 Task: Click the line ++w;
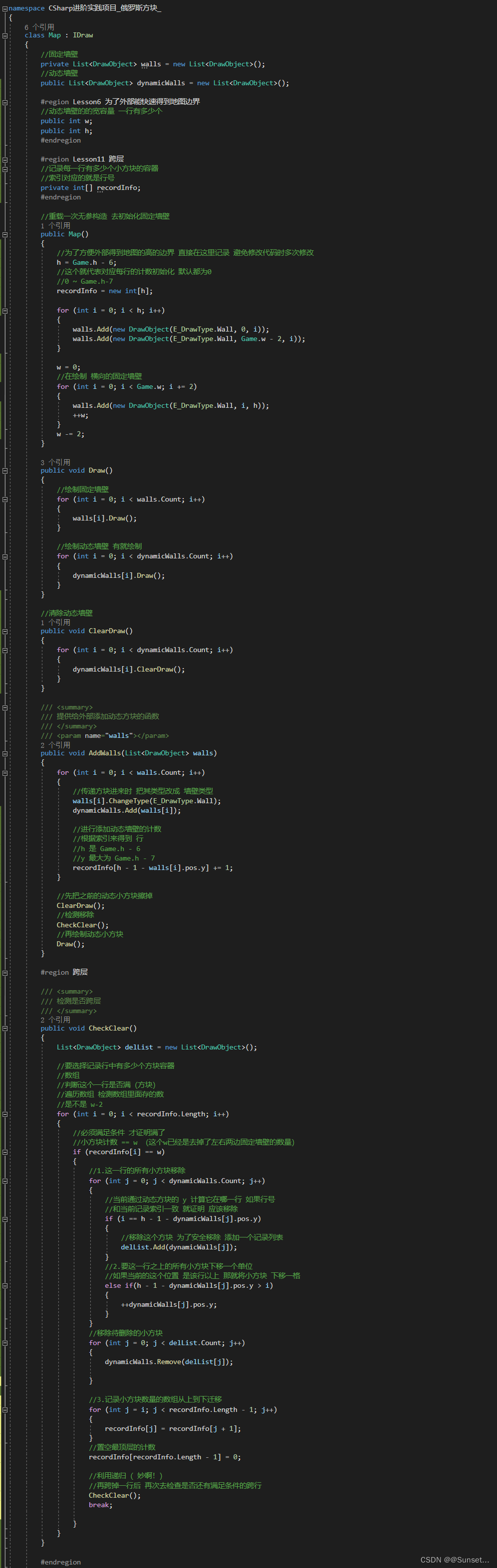pos(80,415)
